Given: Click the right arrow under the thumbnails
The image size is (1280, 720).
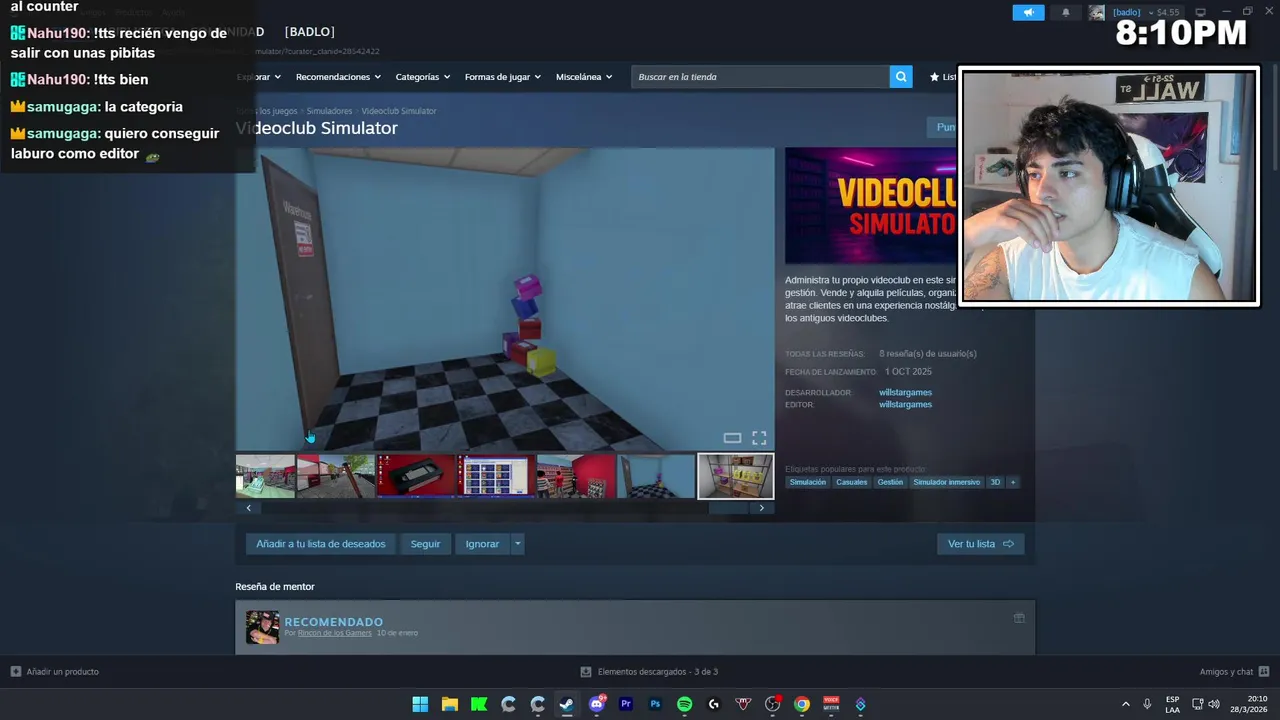Looking at the screenshot, I should click(x=761, y=508).
